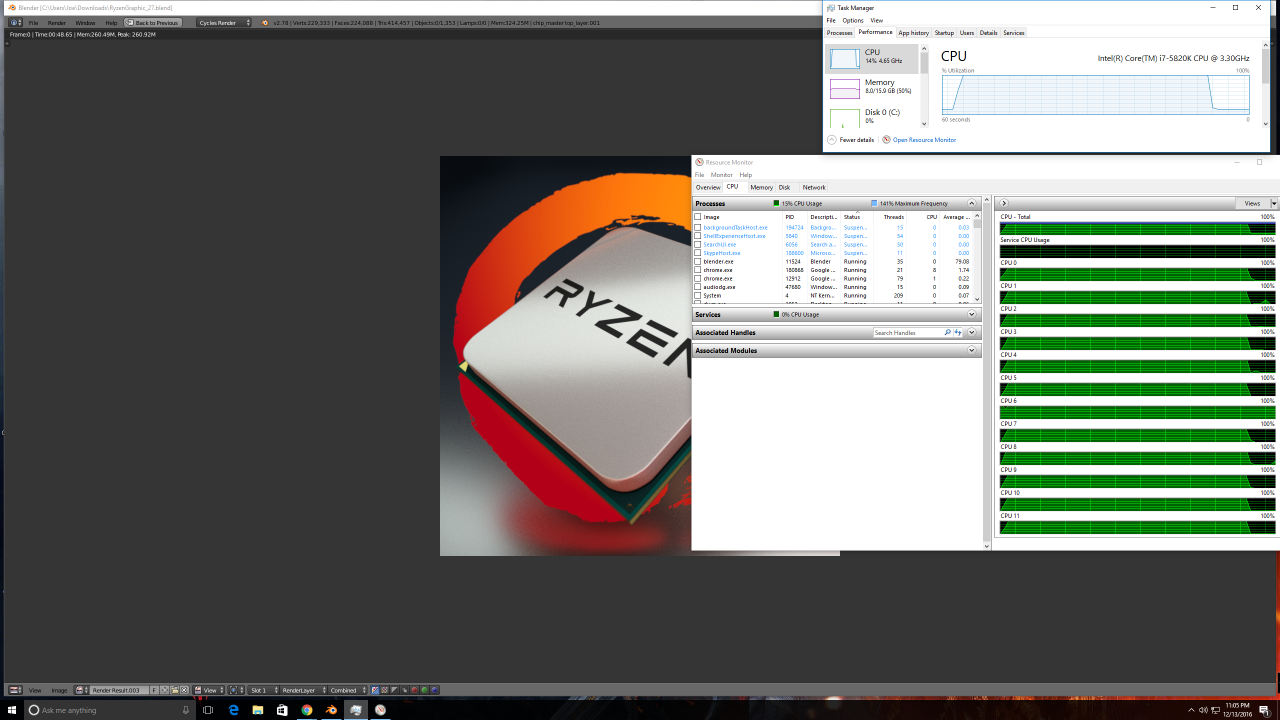Viewport: 1280px width, 720px height.
Task: Click the image browse icon beside Render Result
Action: [82, 690]
